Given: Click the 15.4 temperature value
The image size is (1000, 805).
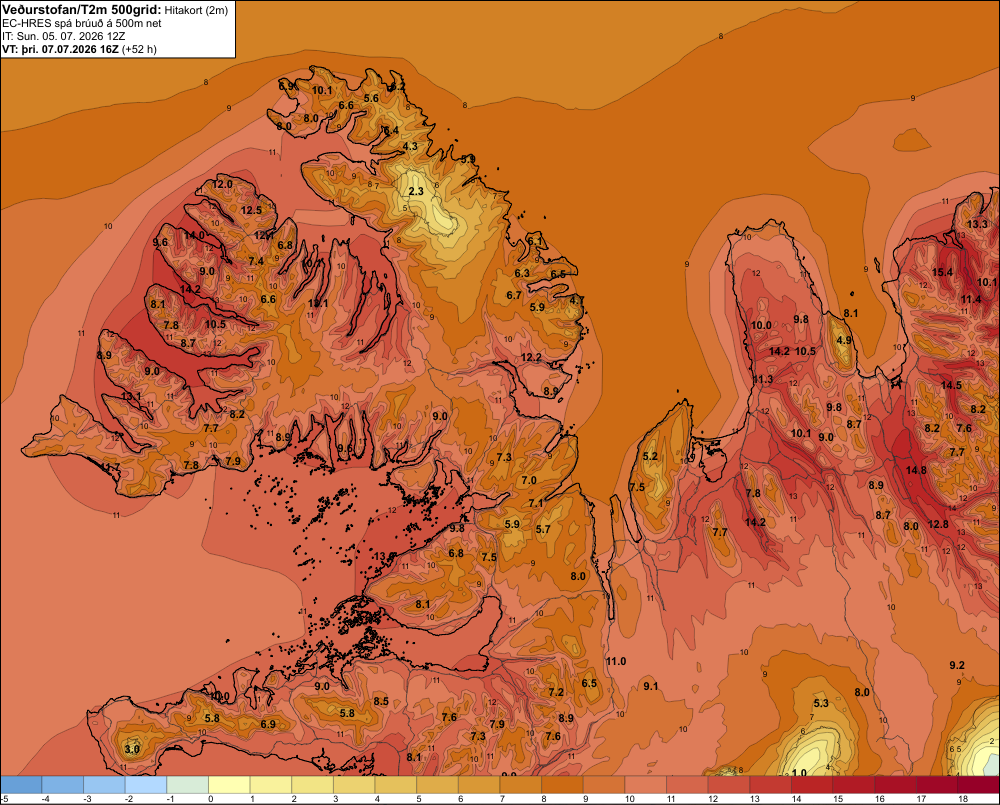Looking at the screenshot, I should (x=942, y=272).
